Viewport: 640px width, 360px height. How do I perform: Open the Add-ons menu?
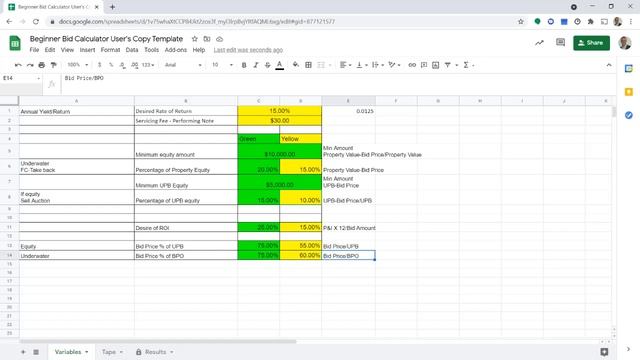[x=176, y=50]
